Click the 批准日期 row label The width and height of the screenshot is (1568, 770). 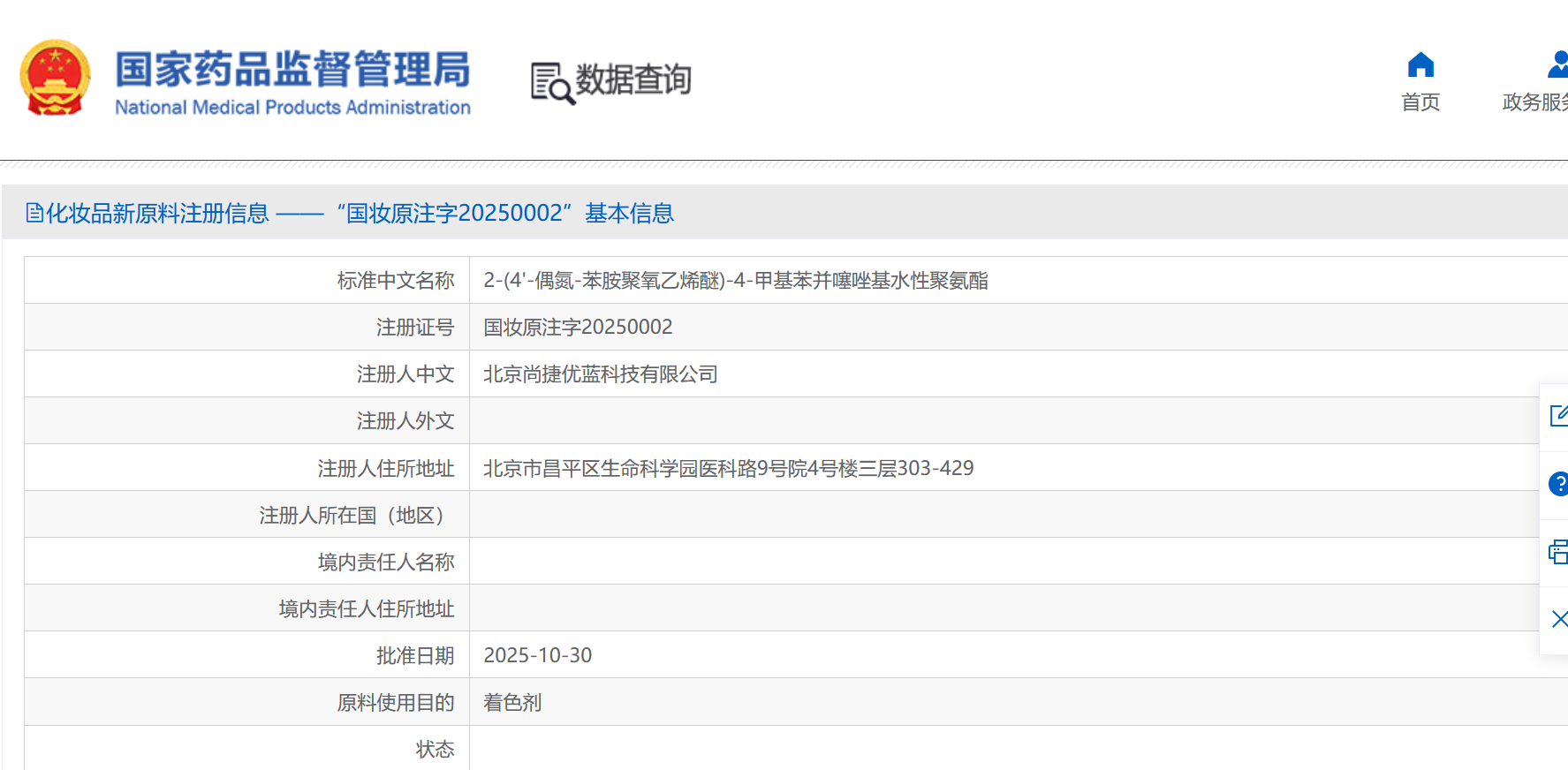[x=414, y=655]
